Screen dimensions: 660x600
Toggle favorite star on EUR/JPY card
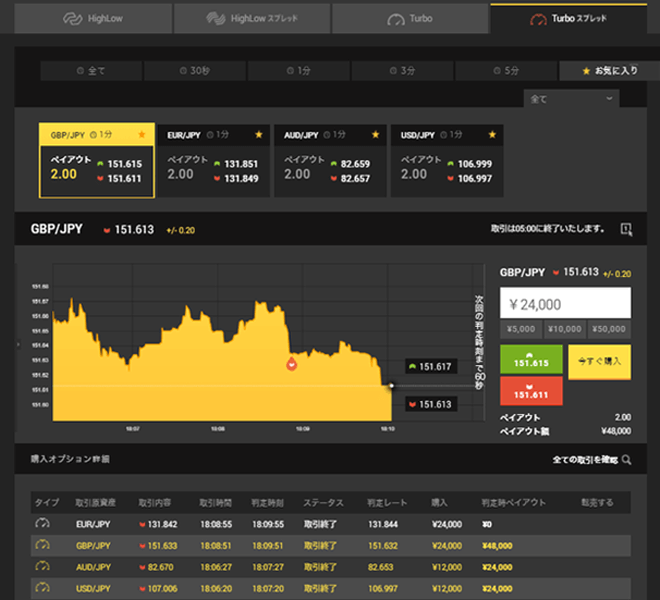coord(258,134)
